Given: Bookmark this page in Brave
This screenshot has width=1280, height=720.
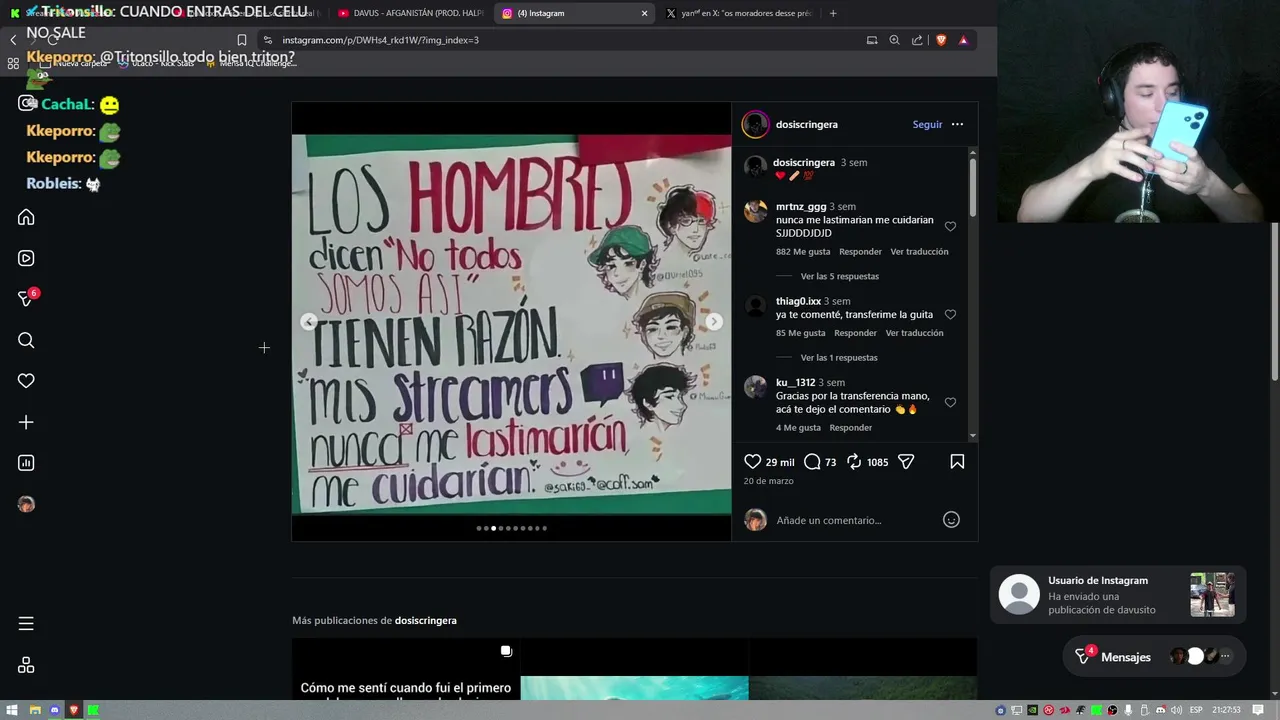Looking at the screenshot, I should 241,40.
